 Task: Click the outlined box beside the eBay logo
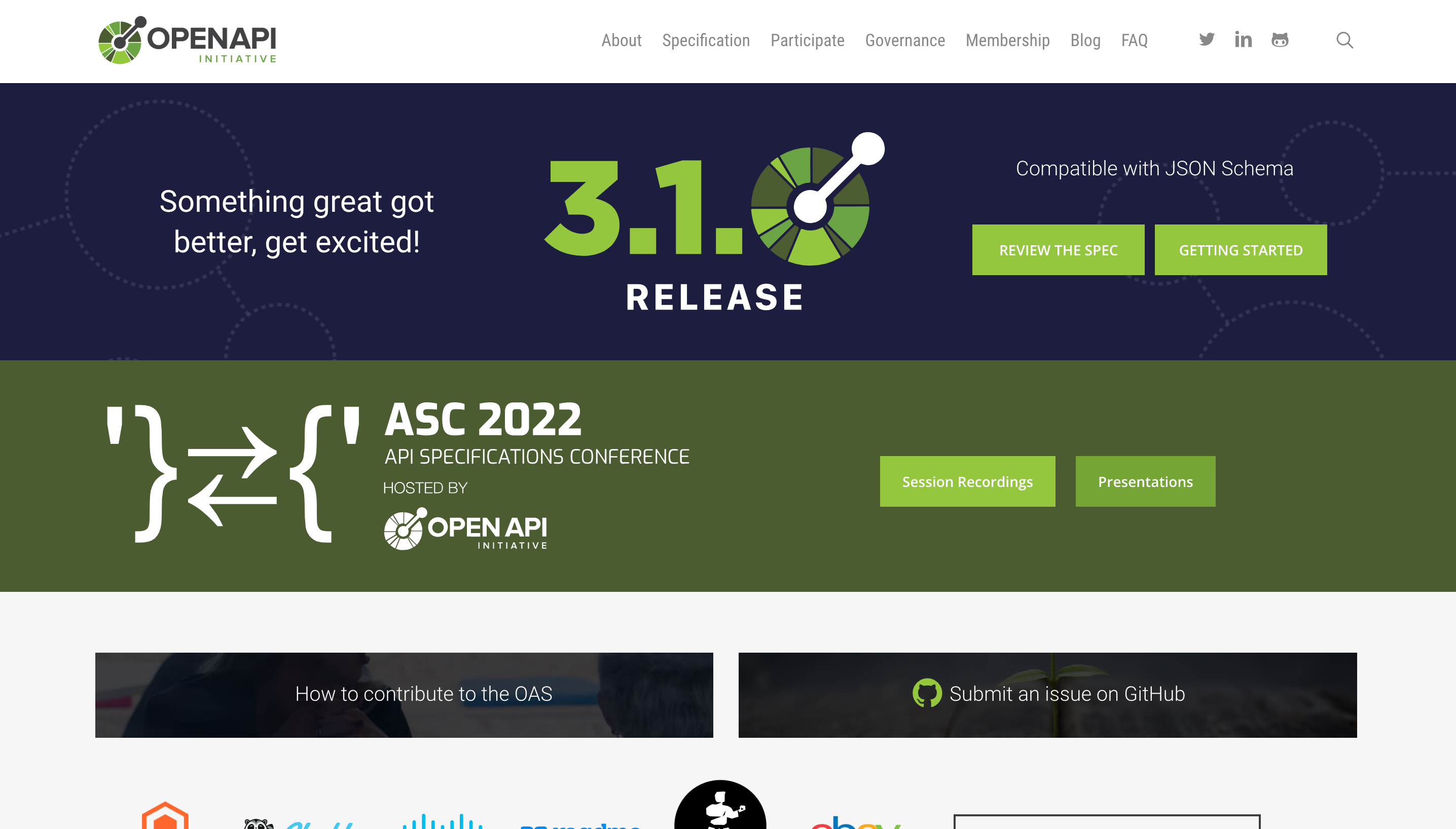(x=1106, y=821)
